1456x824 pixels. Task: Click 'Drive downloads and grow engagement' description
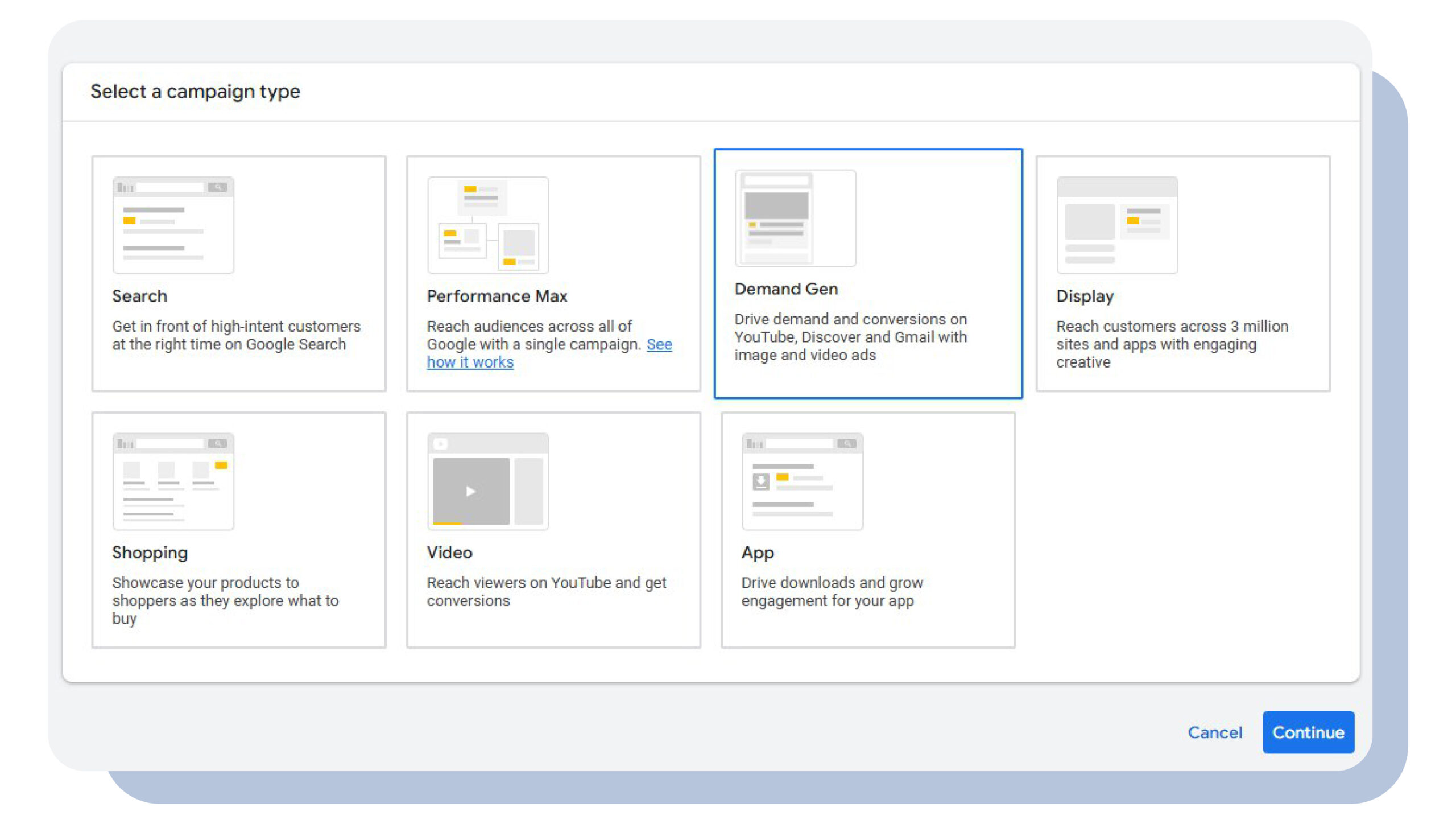832,592
